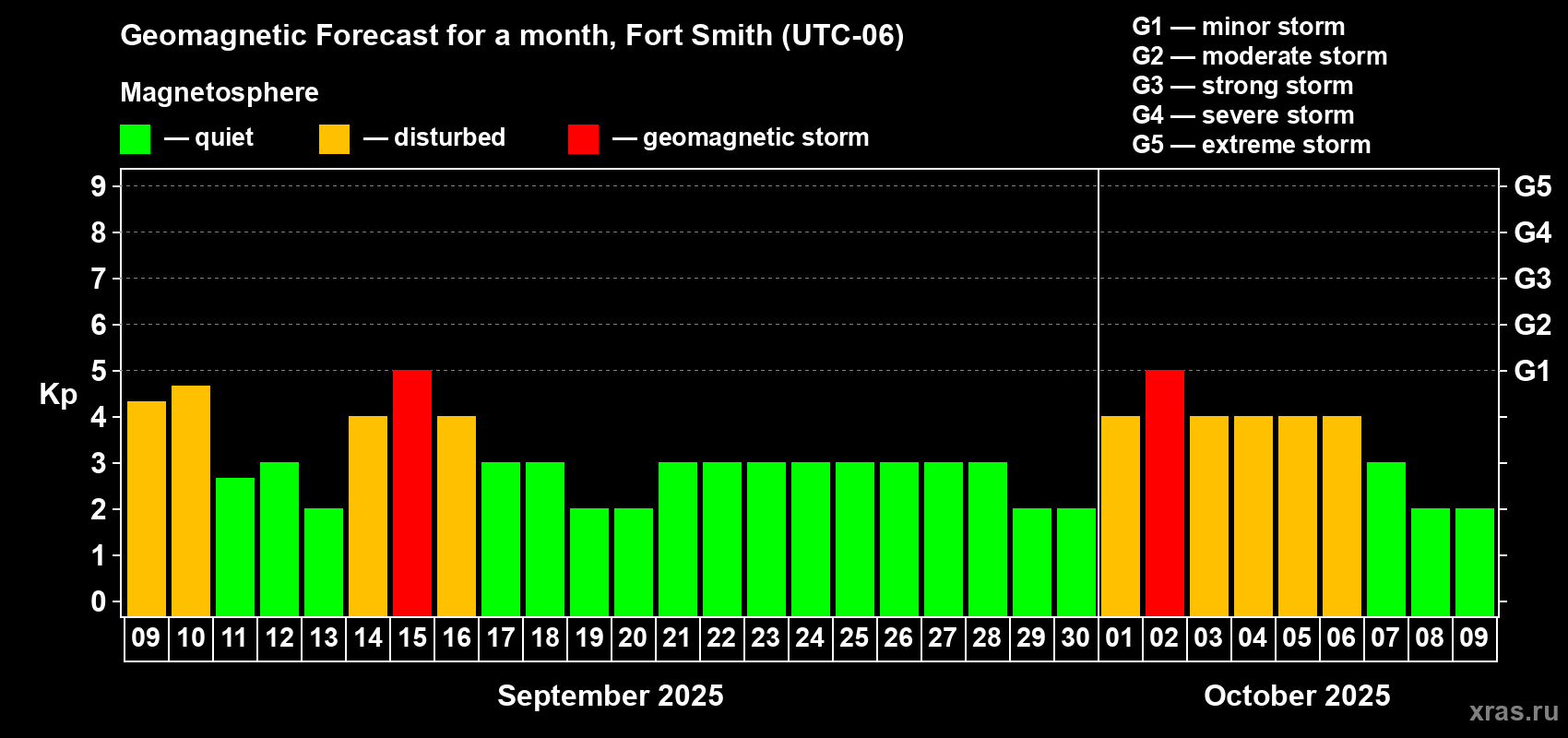
Task: Click the red geomagnetic storm legend swatch
Action: click(x=583, y=139)
